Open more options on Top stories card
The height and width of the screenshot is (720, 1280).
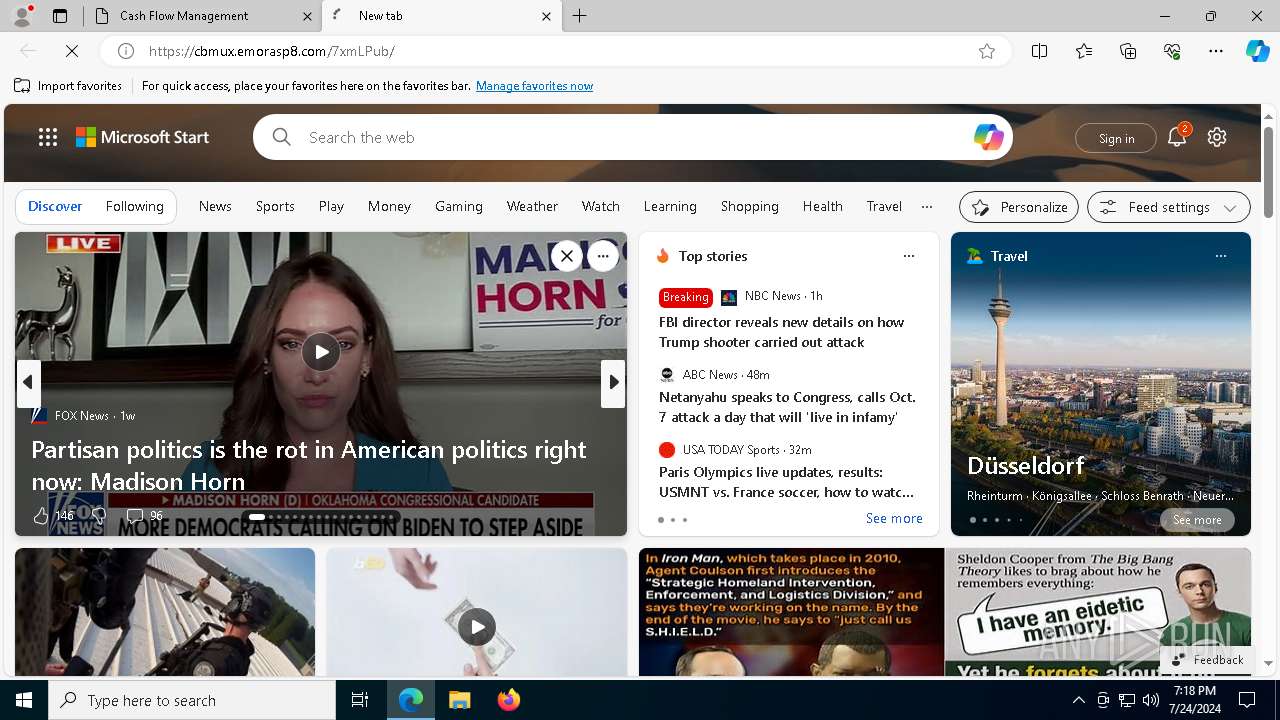coord(908,256)
